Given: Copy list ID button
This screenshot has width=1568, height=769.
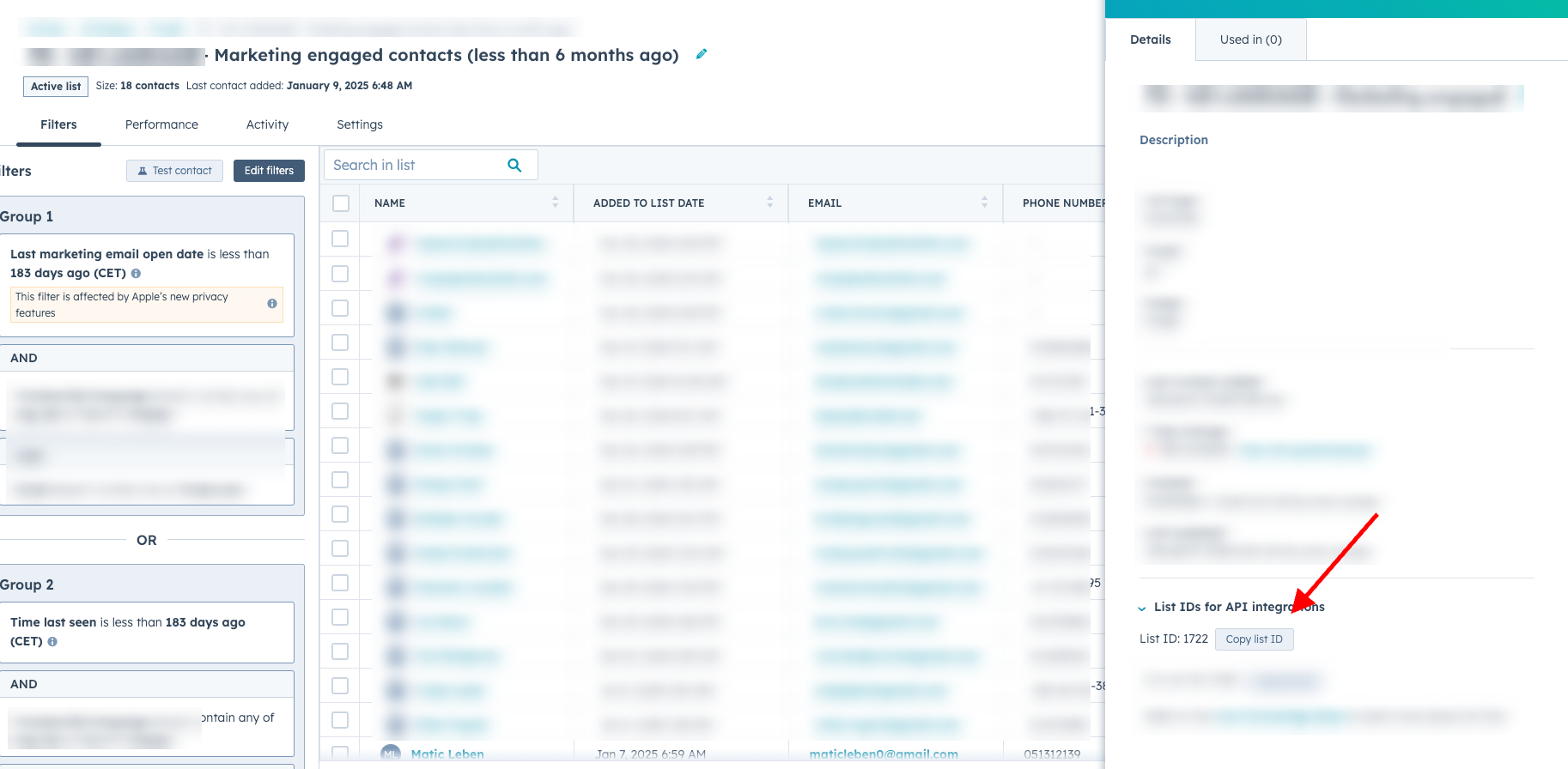Looking at the screenshot, I should (1254, 639).
